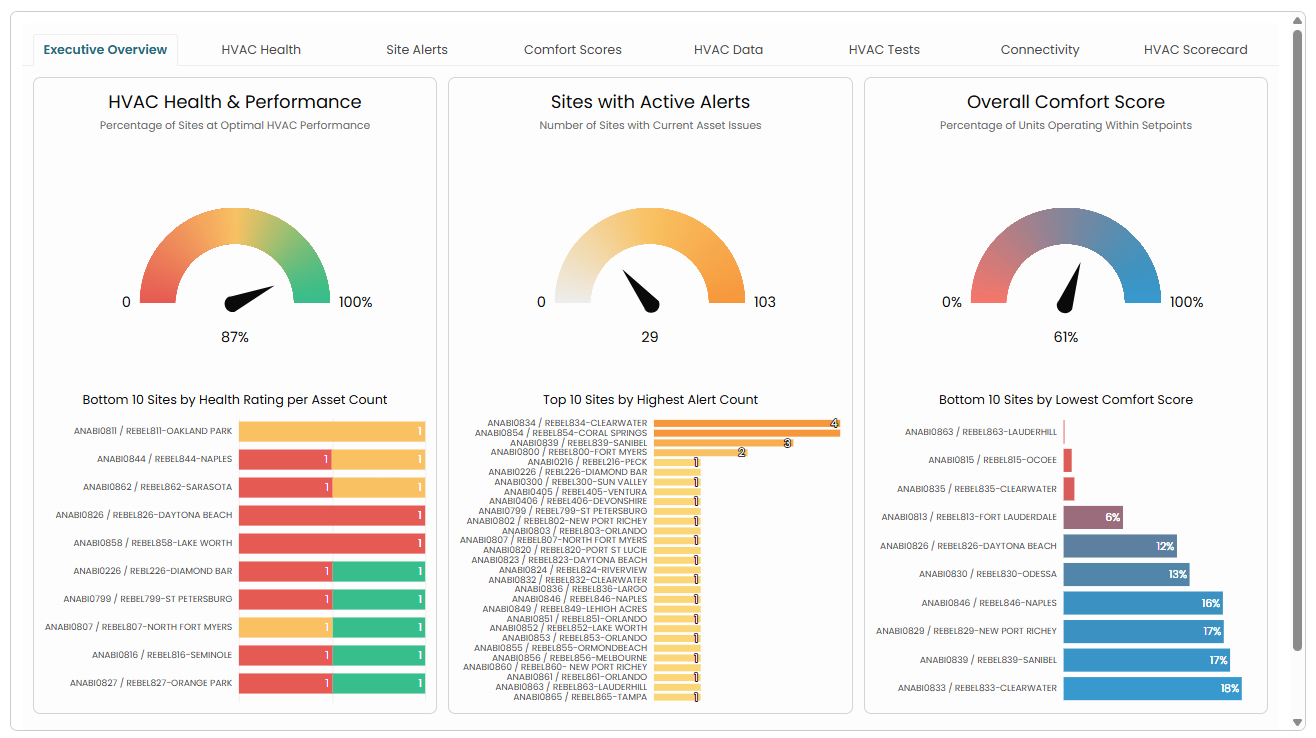Click the 61% comfort score value
The width and height of the screenshot is (1316, 738).
tap(1066, 337)
